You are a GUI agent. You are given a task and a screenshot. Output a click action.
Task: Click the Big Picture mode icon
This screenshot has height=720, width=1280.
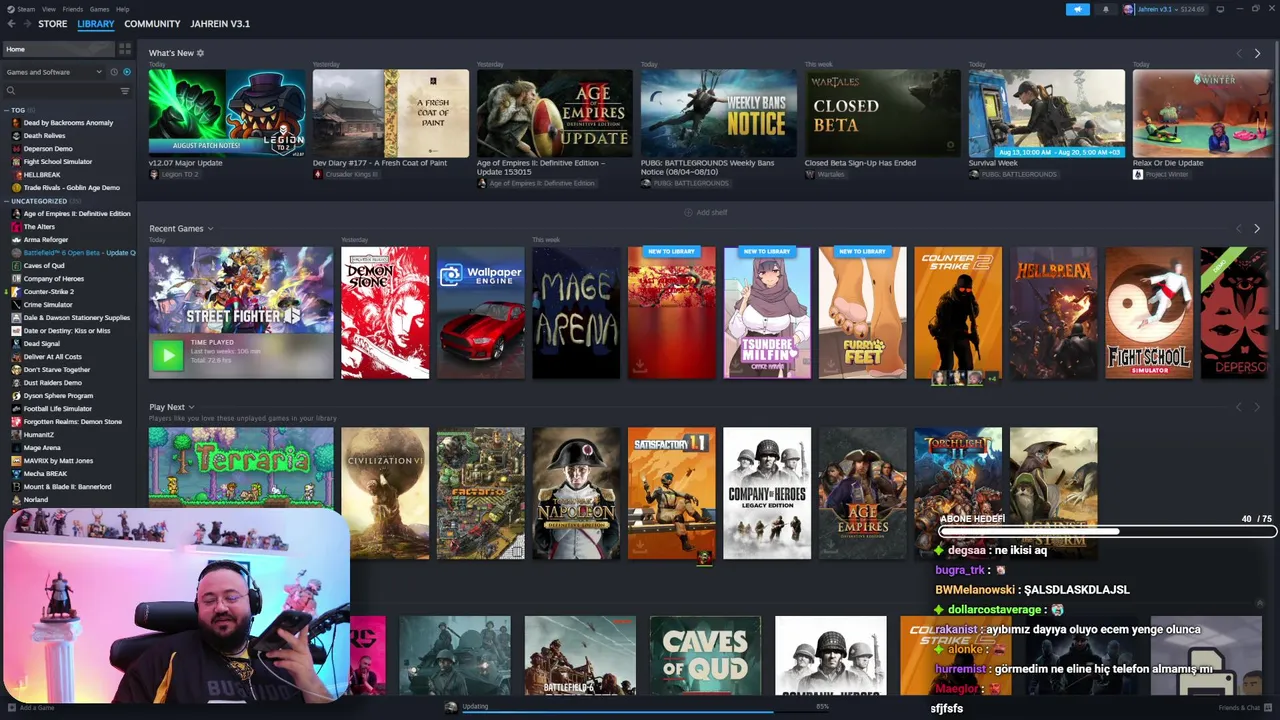1222,9
